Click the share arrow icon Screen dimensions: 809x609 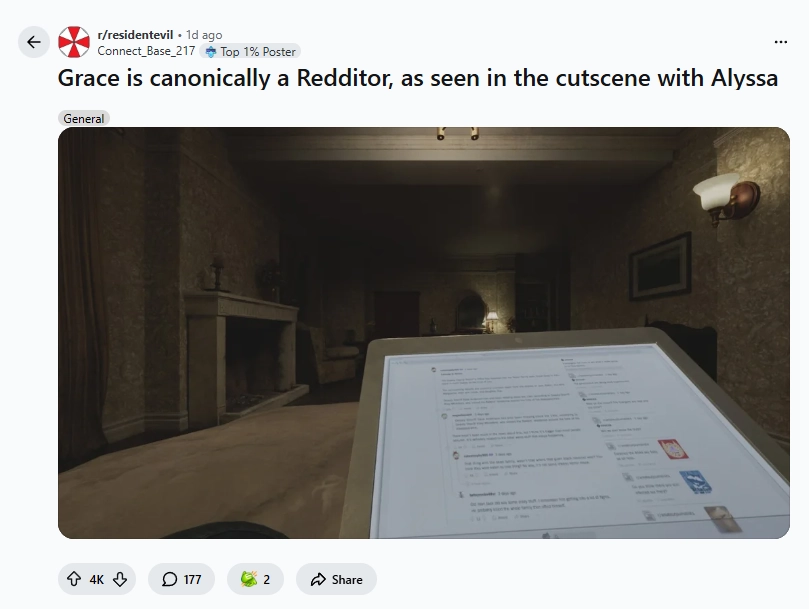(318, 579)
